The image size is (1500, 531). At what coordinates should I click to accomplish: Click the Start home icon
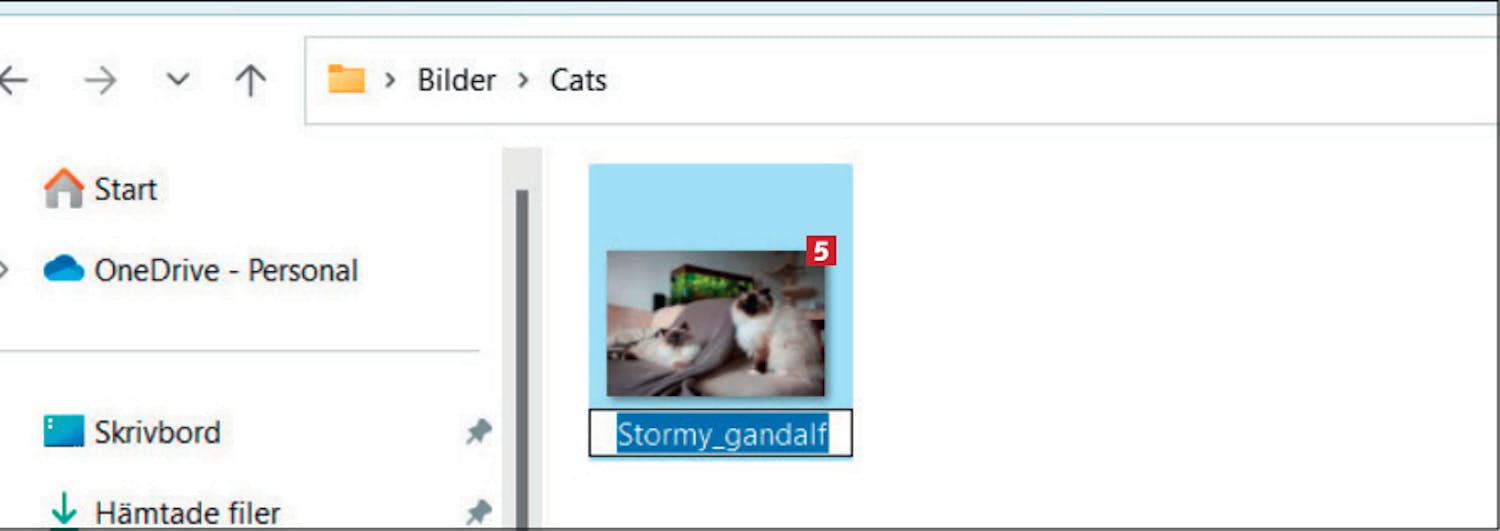(64, 188)
